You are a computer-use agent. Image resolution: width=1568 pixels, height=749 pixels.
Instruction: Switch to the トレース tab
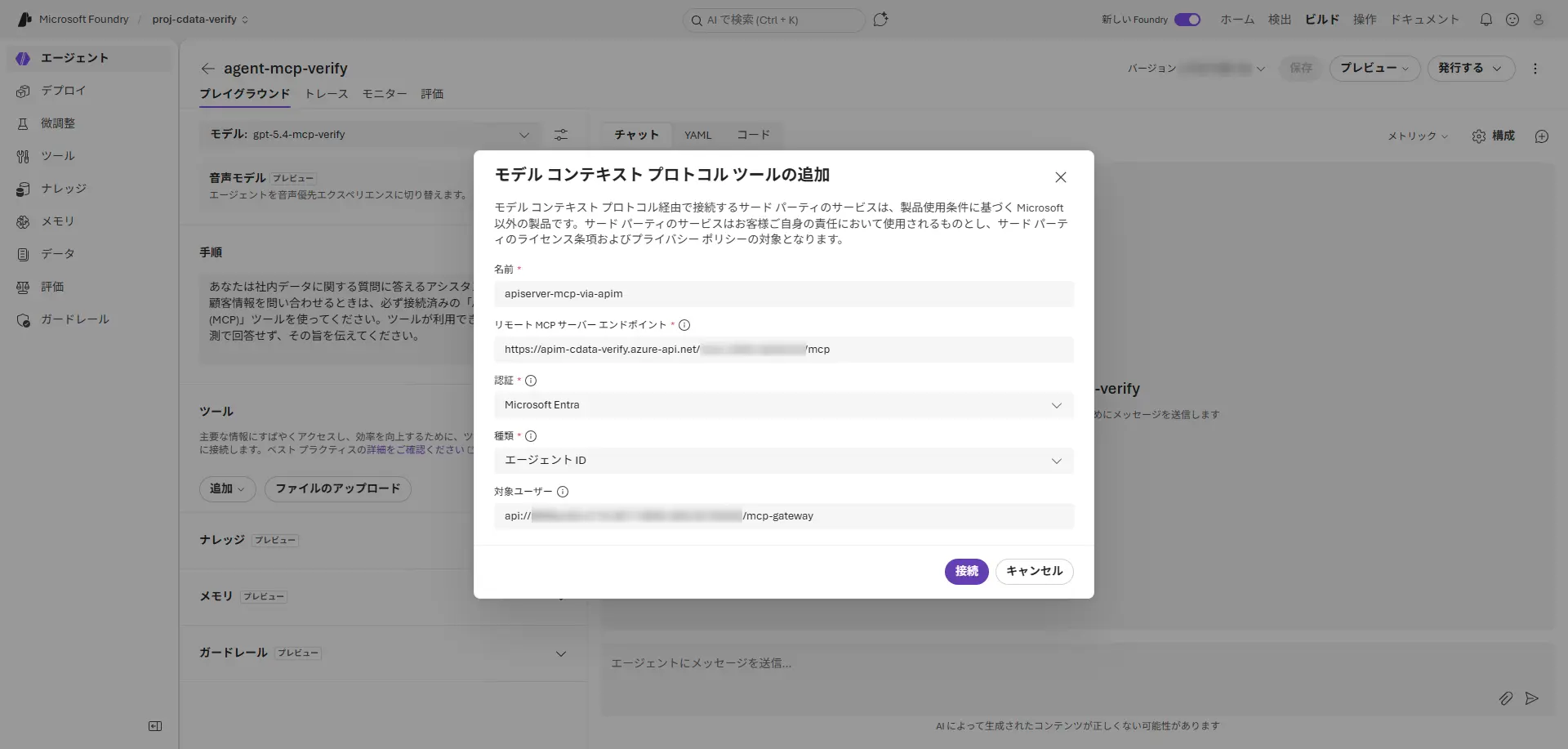tap(327, 94)
